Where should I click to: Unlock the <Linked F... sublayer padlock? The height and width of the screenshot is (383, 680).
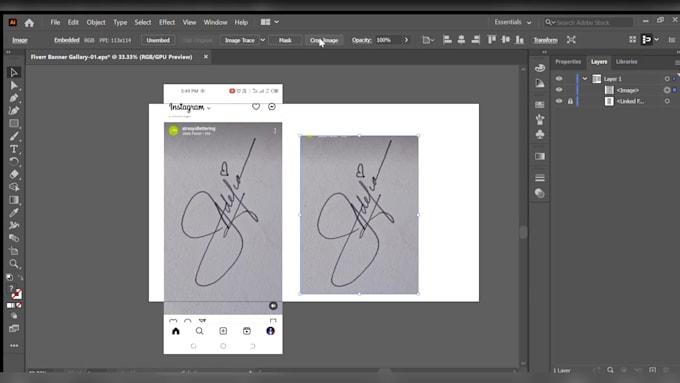click(570, 101)
